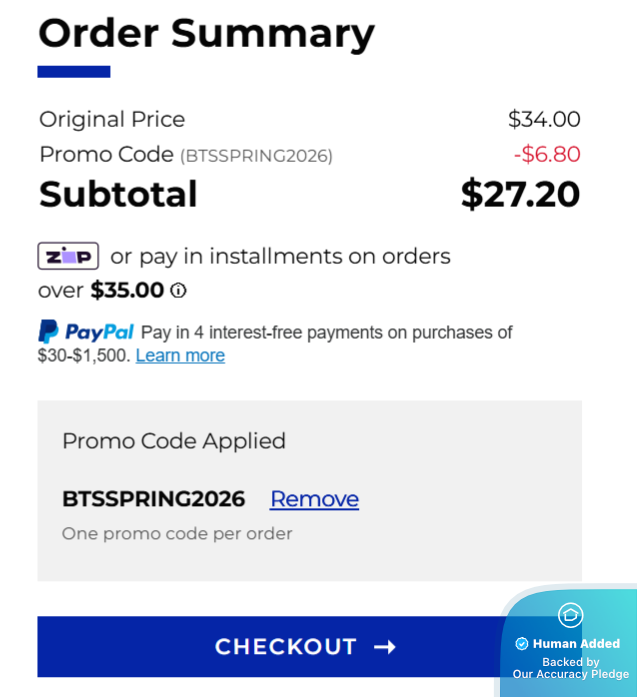Click the Original Price label
This screenshot has width=637, height=697.
click(112, 119)
